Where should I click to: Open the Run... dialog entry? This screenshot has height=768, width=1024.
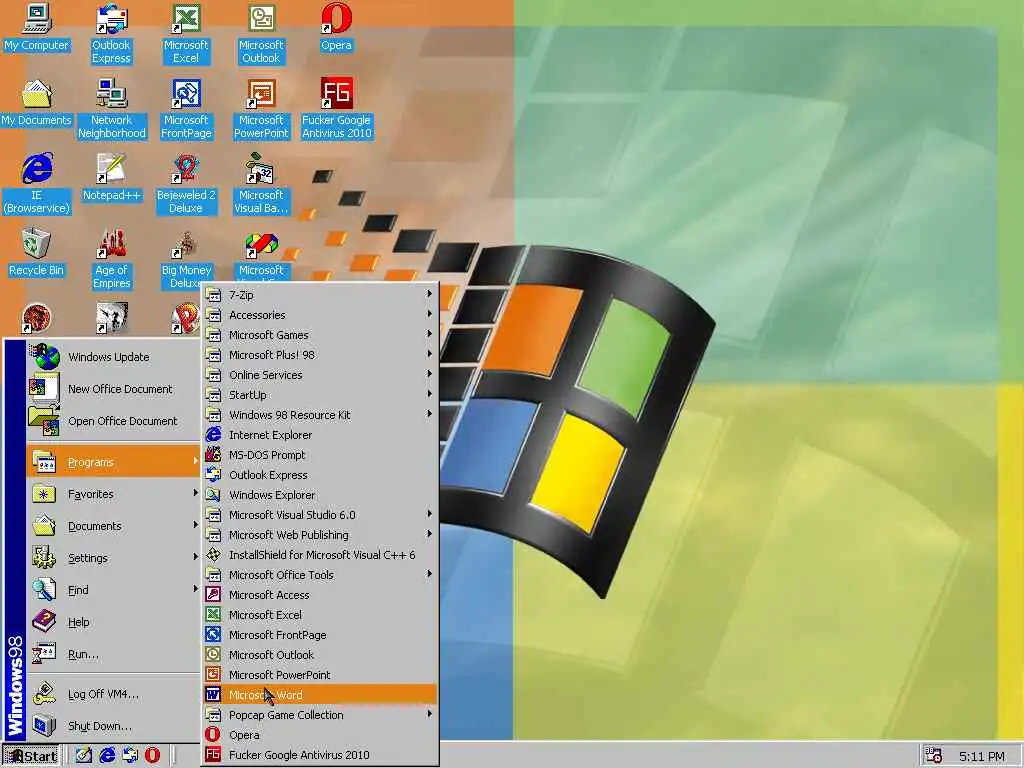coord(113,654)
